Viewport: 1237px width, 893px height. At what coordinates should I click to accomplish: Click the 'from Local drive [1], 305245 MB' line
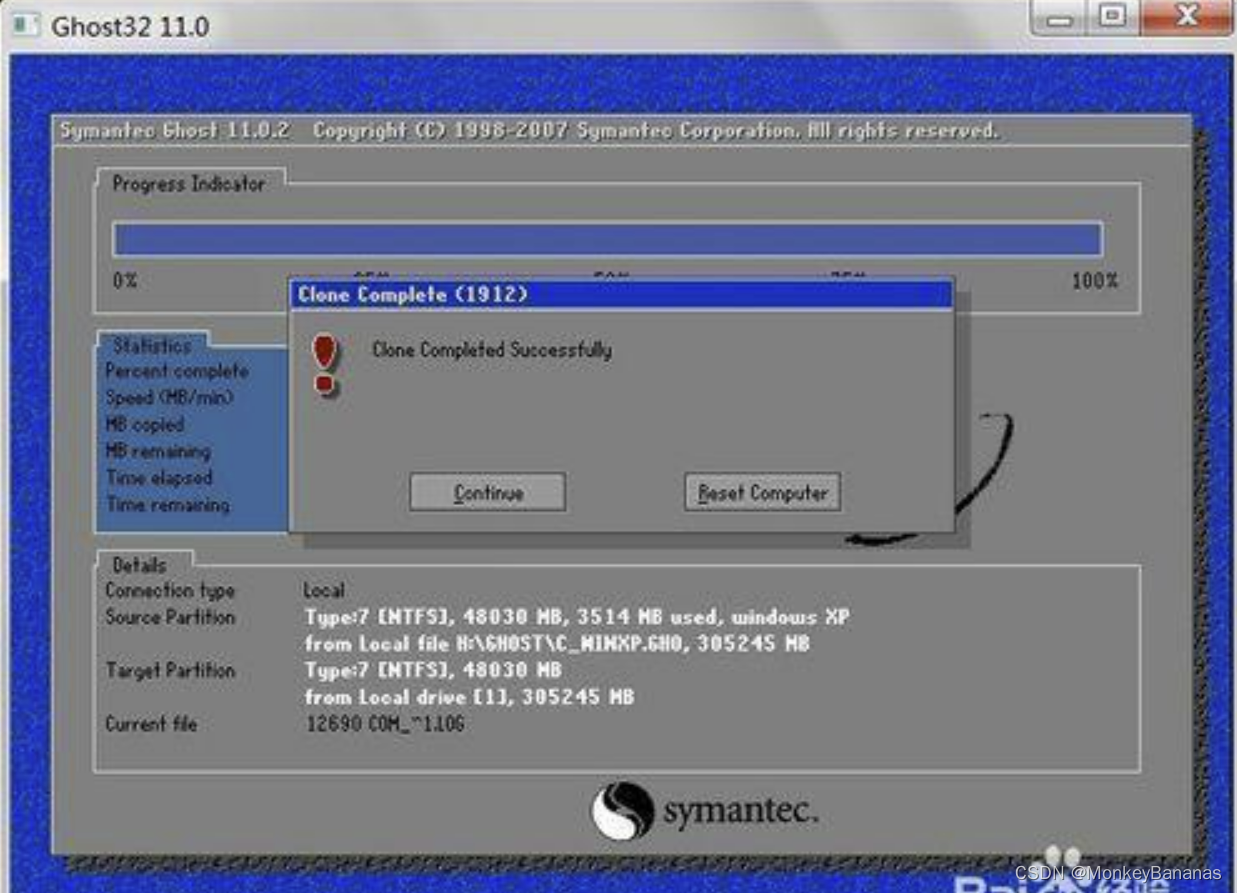(x=469, y=697)
